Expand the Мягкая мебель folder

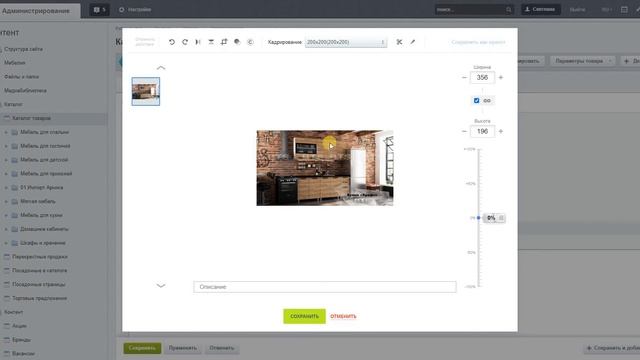tap(6, 202)
